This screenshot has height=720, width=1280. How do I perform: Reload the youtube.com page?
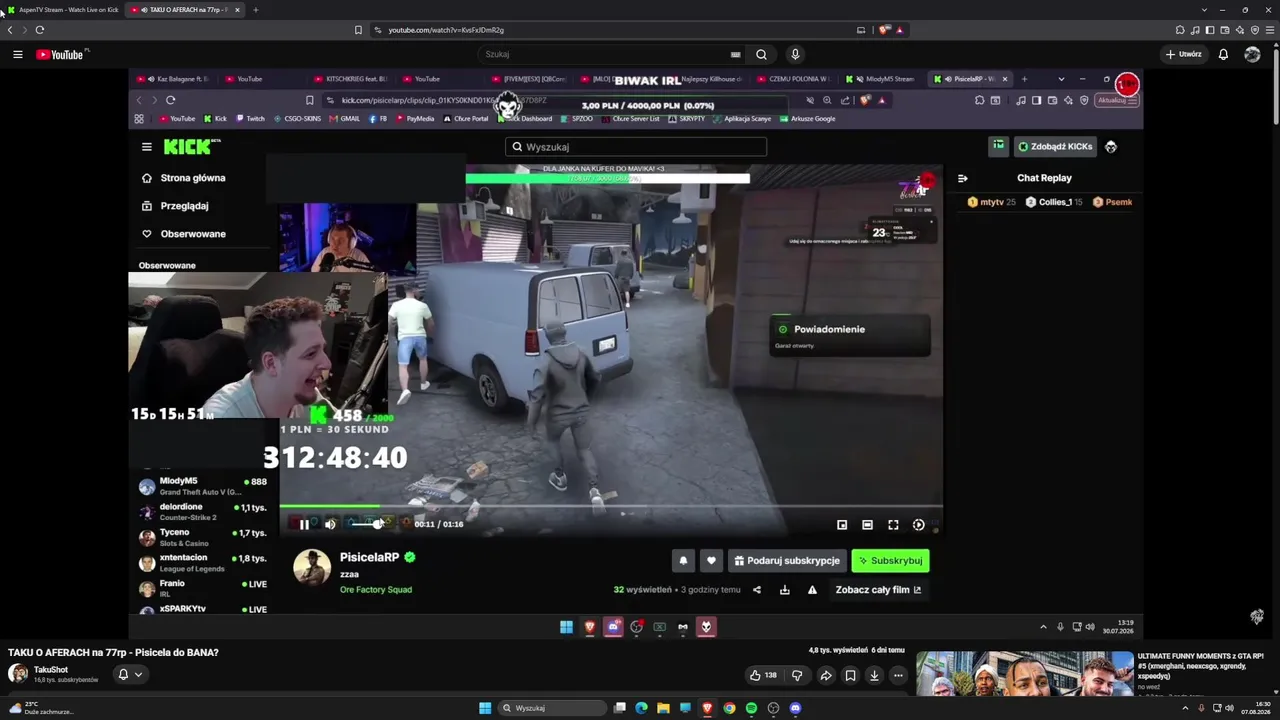40,30
